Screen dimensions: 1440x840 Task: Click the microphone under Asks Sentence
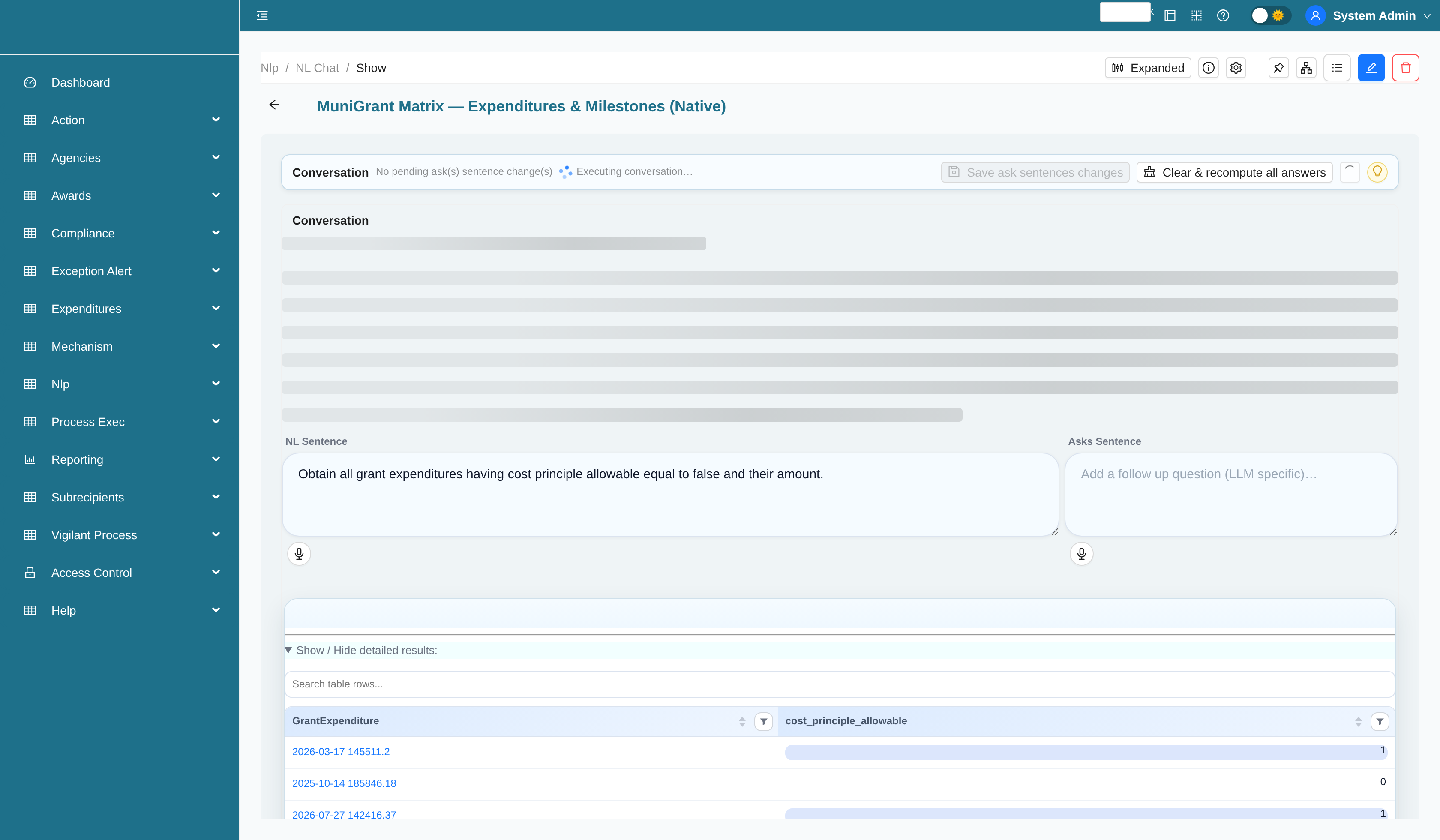pyautogui.click(x=1081, y=553)
